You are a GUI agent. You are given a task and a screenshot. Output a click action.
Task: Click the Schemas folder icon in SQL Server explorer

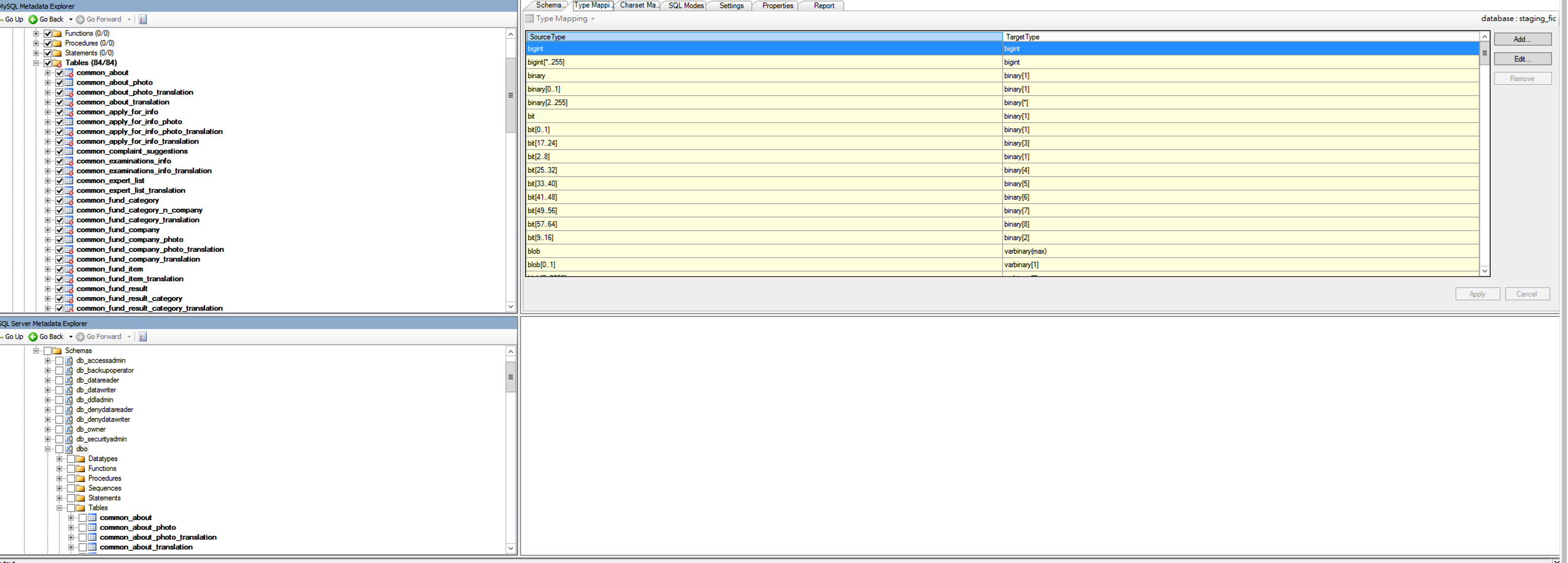[x=57, y=351]
